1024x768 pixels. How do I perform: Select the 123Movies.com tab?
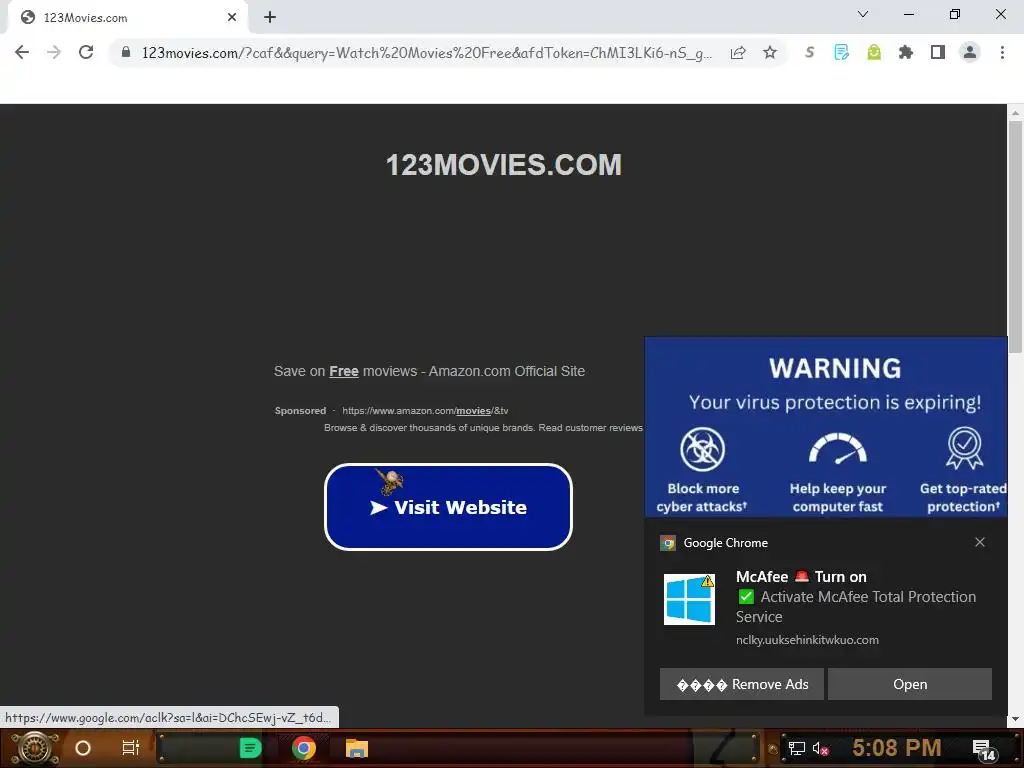[128, 17]
